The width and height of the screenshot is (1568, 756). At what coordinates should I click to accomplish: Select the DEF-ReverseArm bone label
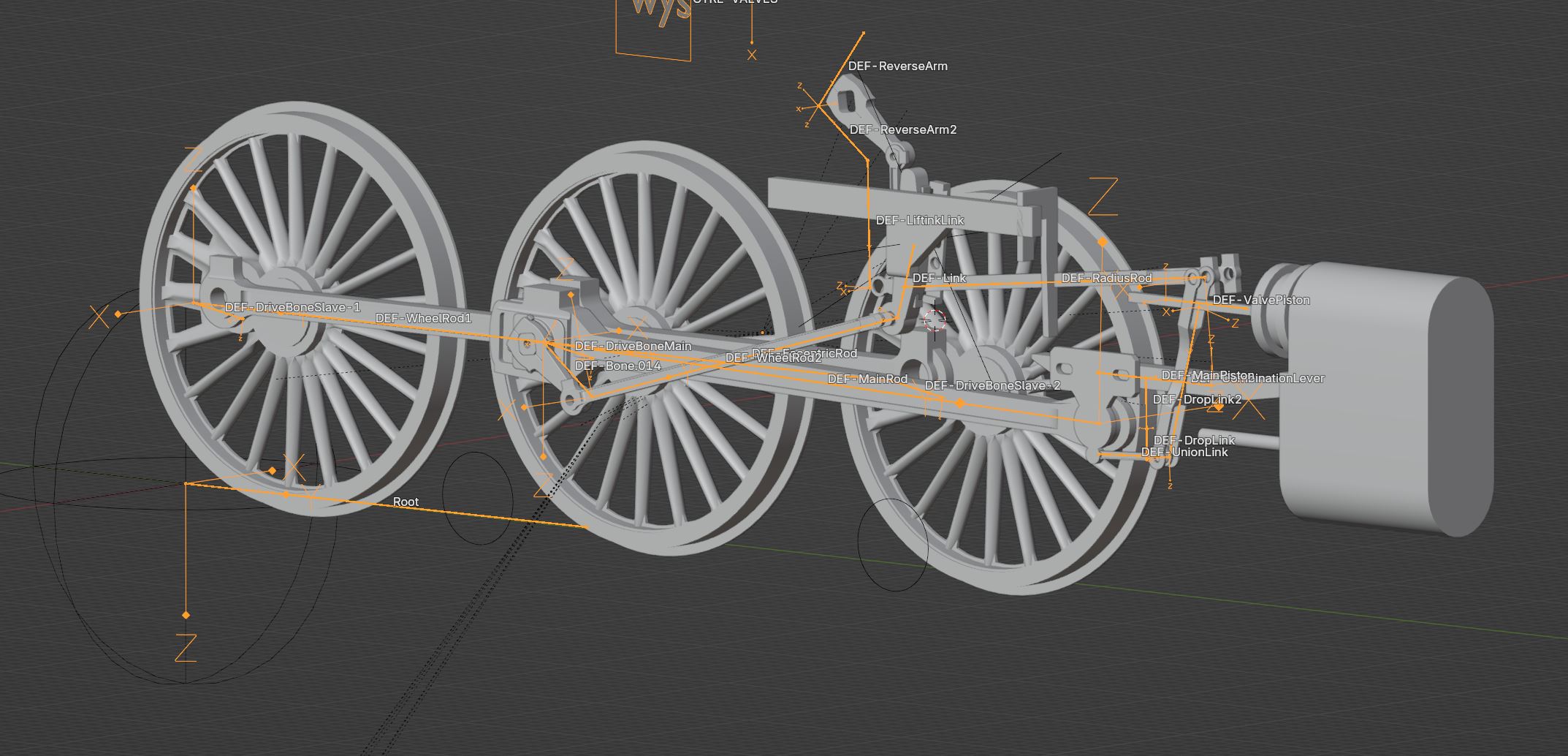pos(897,66)
